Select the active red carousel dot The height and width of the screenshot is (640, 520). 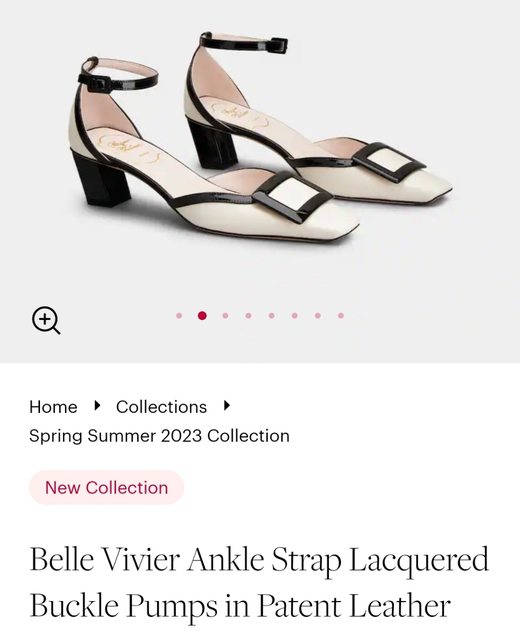pos(202,316)
